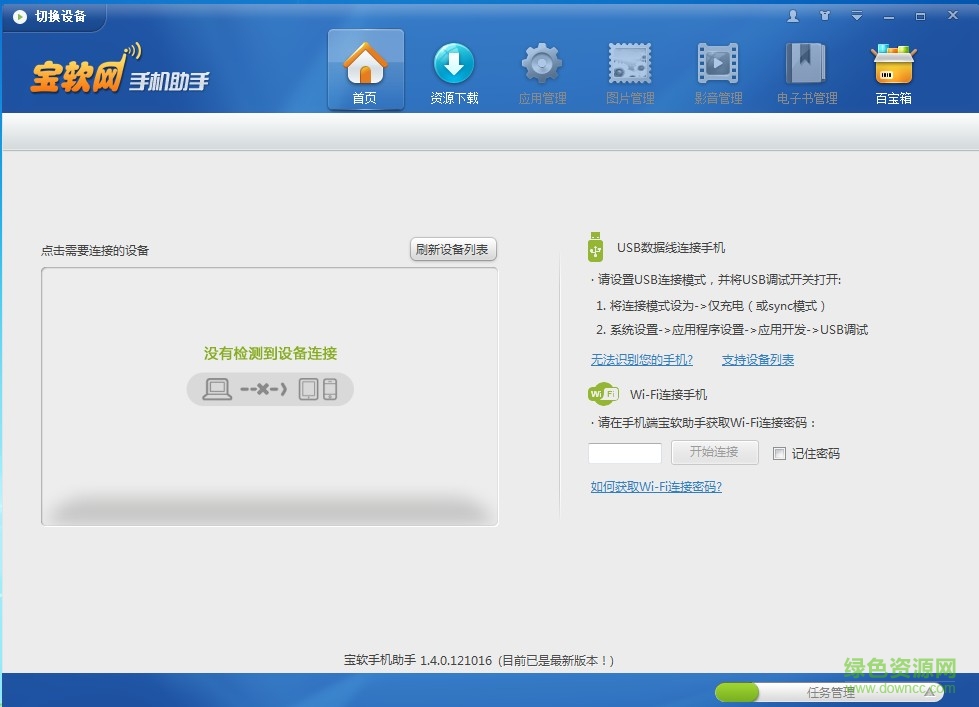Screen dimensions: 979x707
Task: Switch to the 首页 home tab
Action: (x=365, y=68)
